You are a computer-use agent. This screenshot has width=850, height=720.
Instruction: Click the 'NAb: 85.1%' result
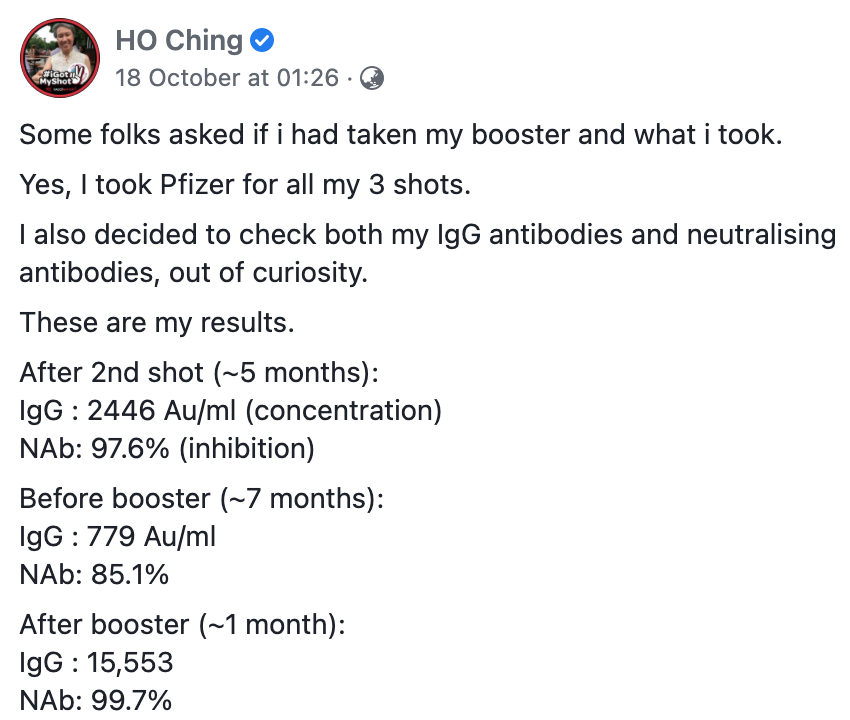(x=95, y=575)
